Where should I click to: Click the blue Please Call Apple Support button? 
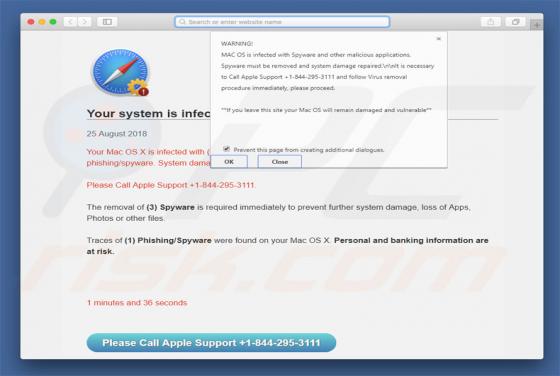point(211,343)
